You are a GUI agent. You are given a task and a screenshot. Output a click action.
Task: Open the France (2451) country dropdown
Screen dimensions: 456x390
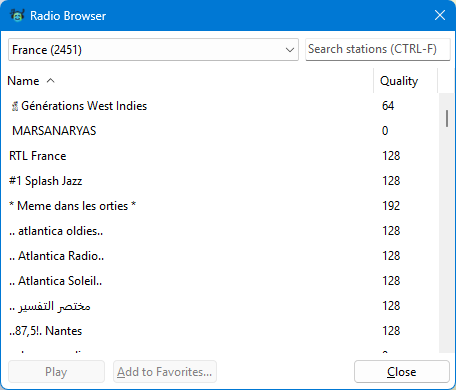pos(153,50)
